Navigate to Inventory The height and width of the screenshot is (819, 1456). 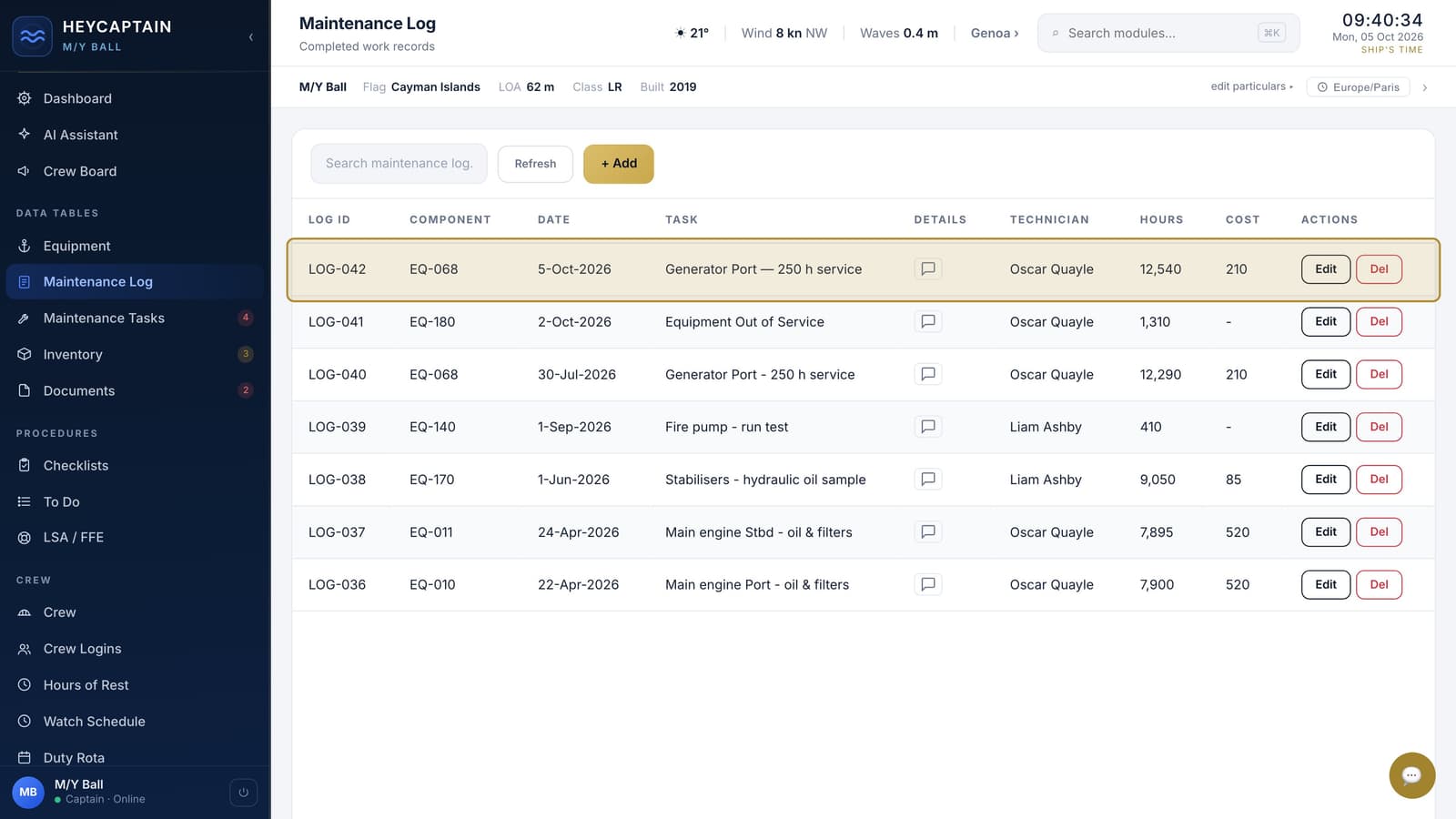click(x=135, y=354)
